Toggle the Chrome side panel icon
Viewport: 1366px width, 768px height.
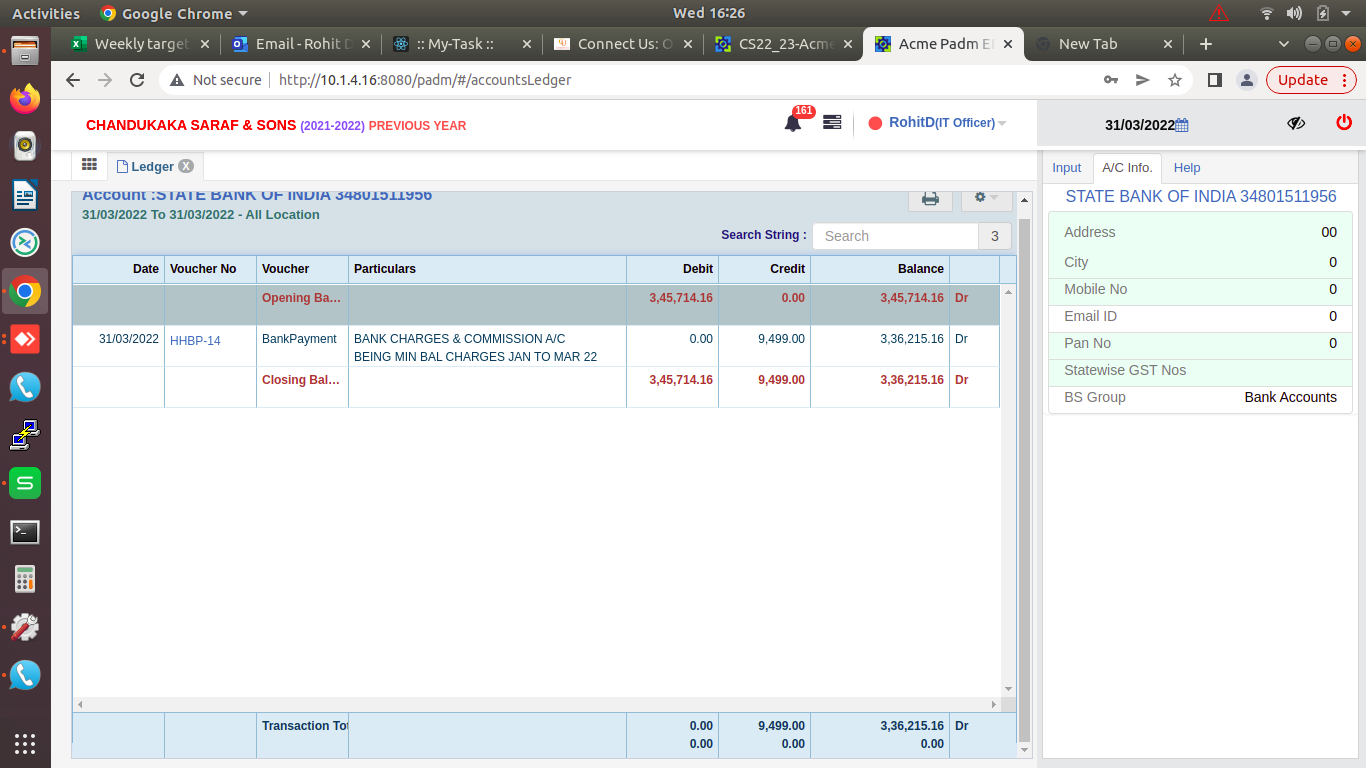point(1214,80)
